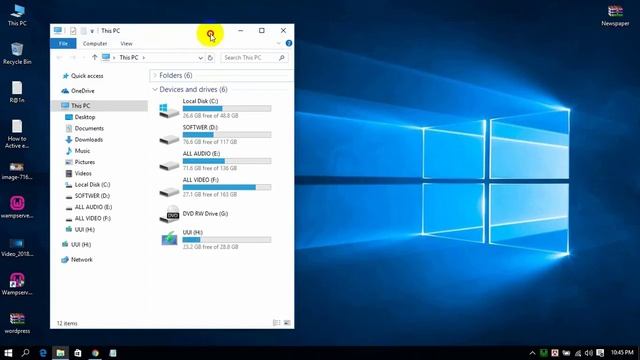Open the Computer ribbon tab
640x360 pixels.
(x=95, y=43)
